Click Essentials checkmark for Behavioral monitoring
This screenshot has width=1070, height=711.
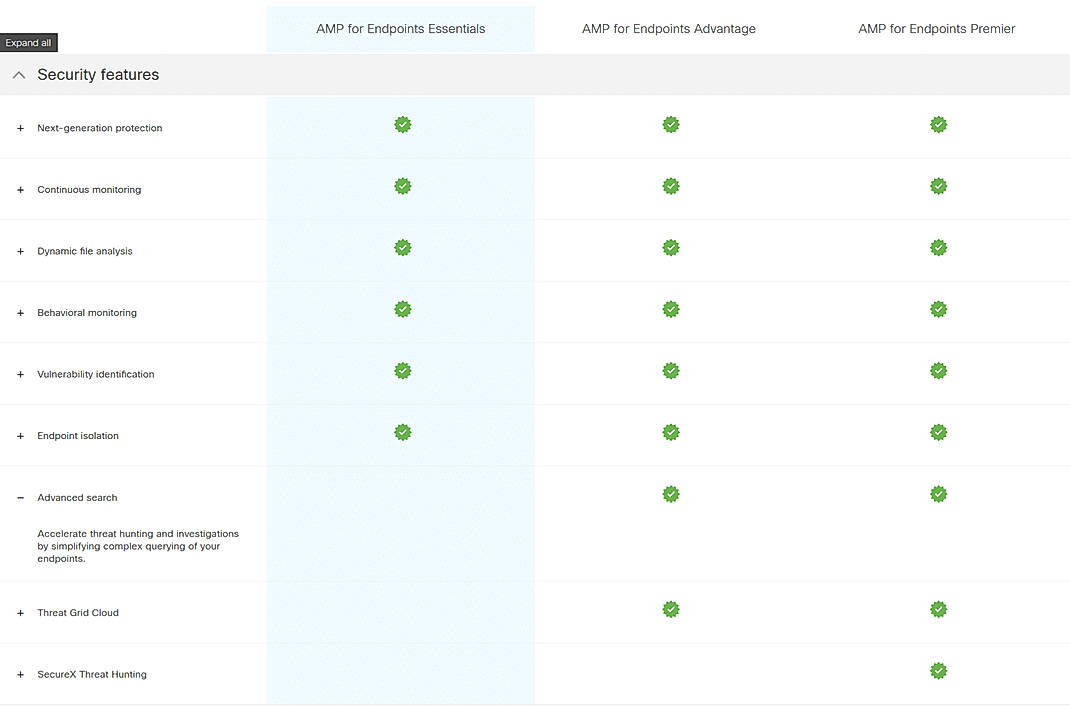[x=403, y=309]
